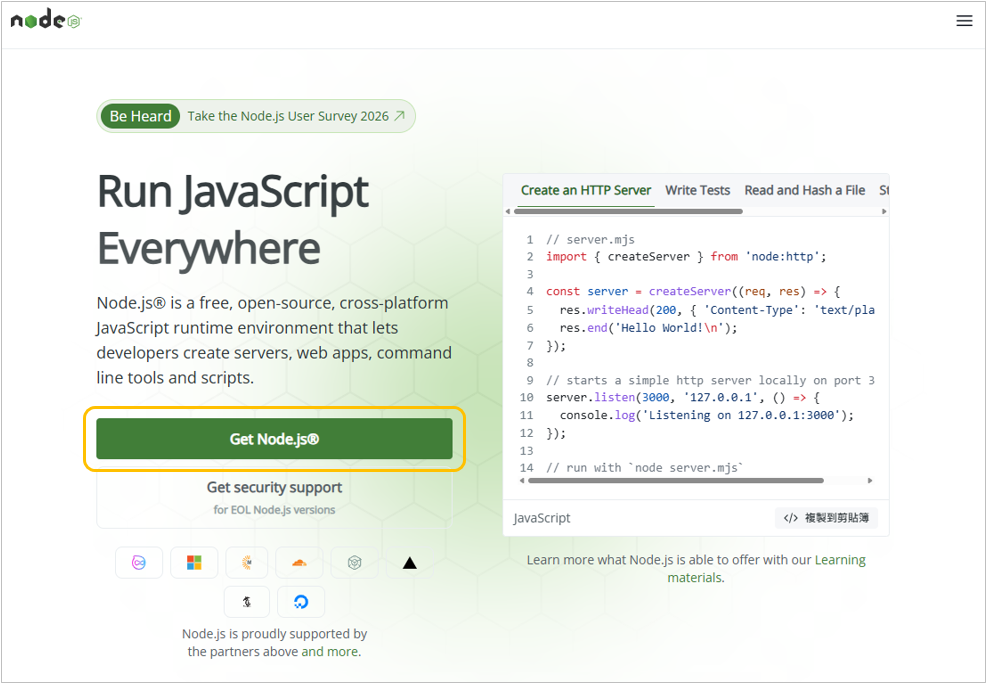The height and width of the screenshot is (684, 987).
Task: Open the DigitalOcean partner logo
Action: click(301, 602)
